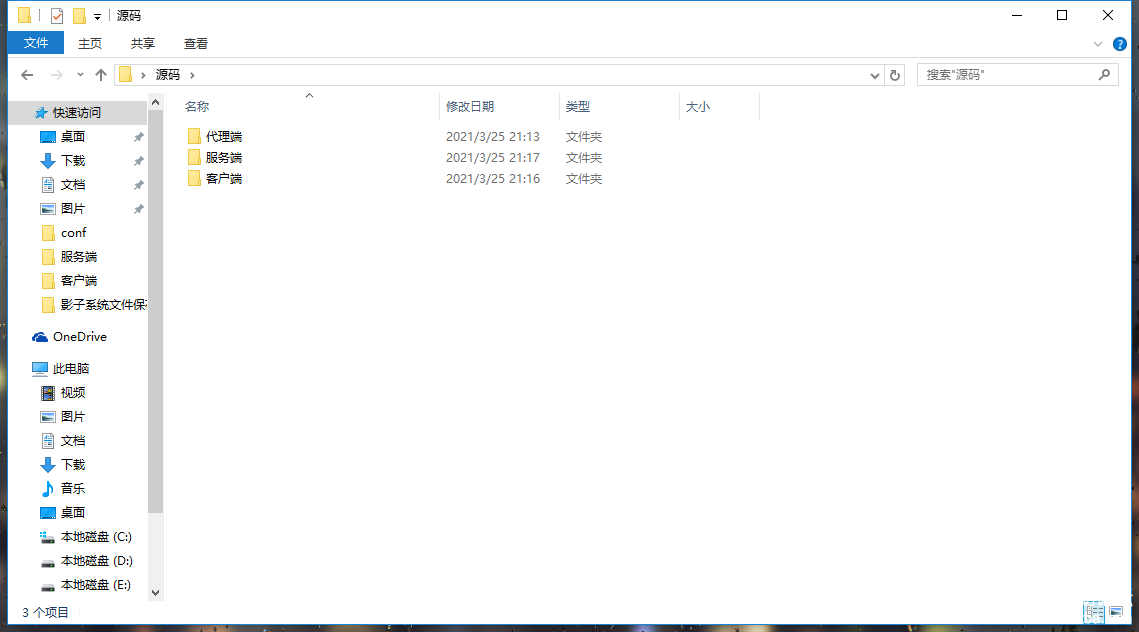The width and height of the screenshot is (1139, 632).
Task: Open 文档 under 此电脑
Action: point(62,441)
